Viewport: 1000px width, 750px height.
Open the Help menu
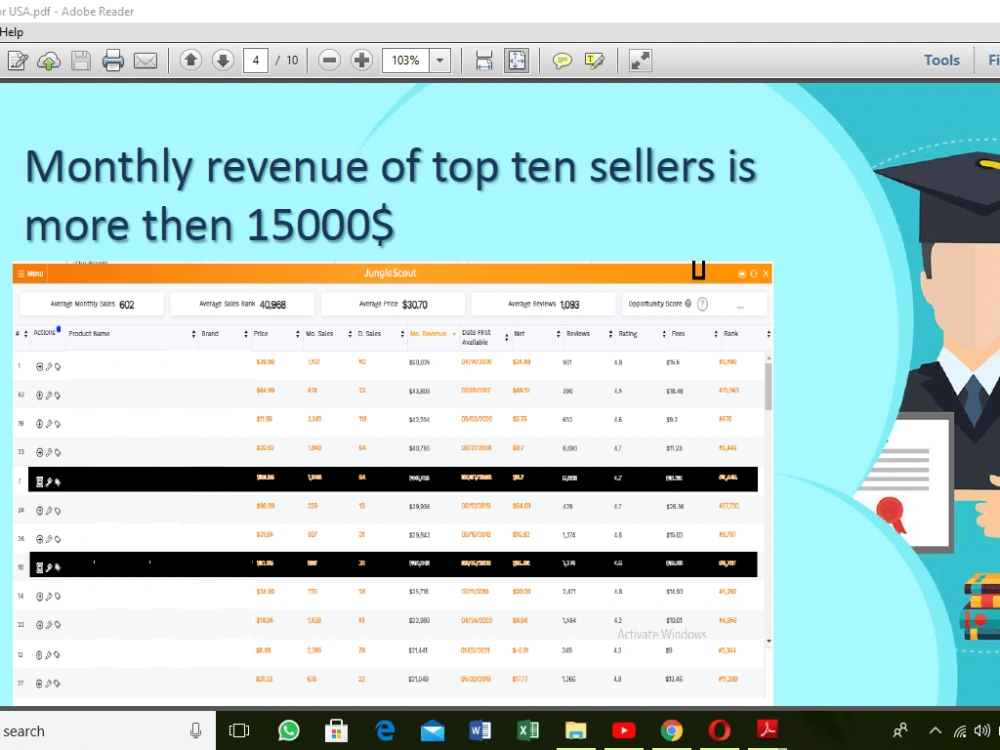tap(11, 32)
